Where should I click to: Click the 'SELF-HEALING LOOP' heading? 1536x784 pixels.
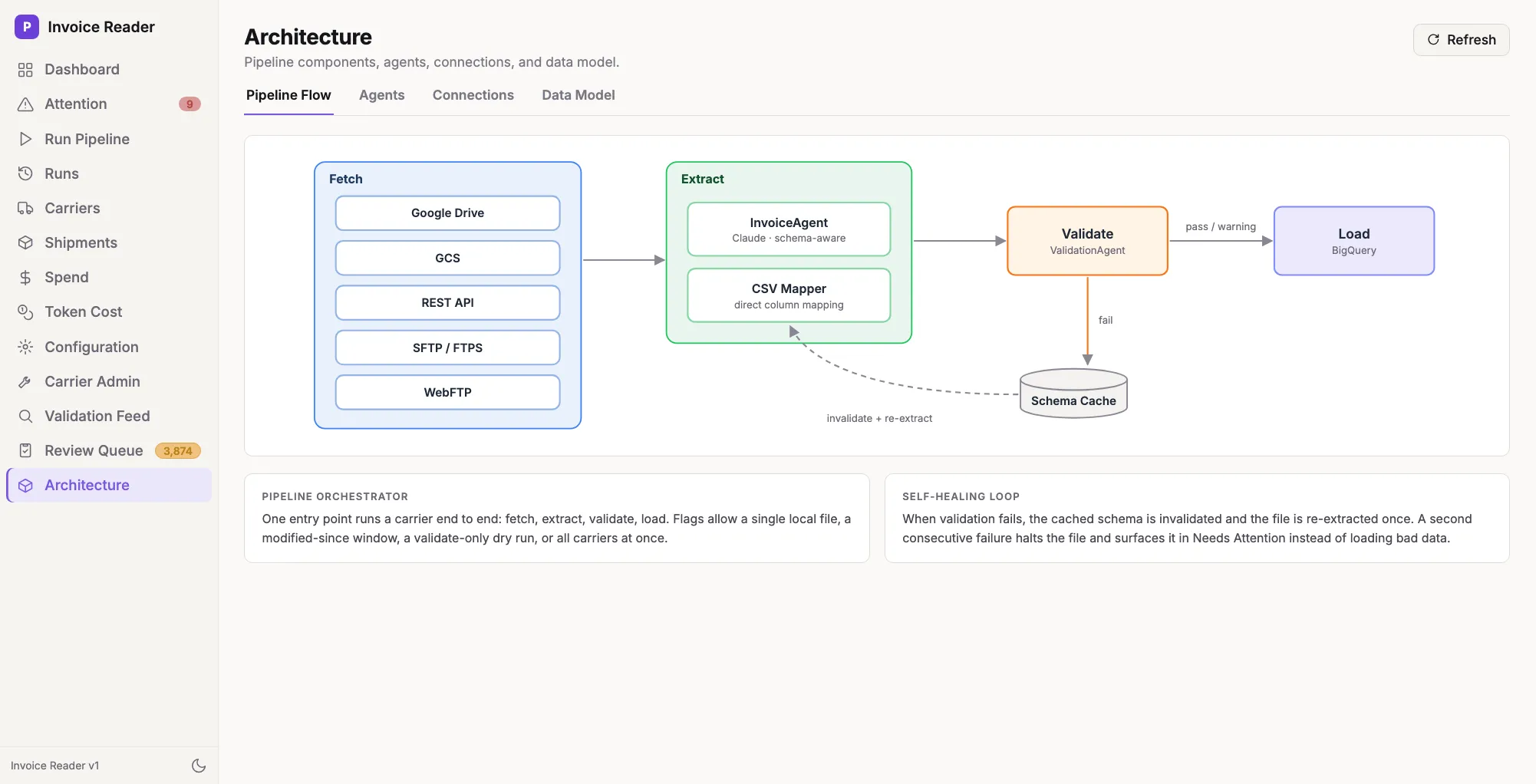(x=961, y=497)
